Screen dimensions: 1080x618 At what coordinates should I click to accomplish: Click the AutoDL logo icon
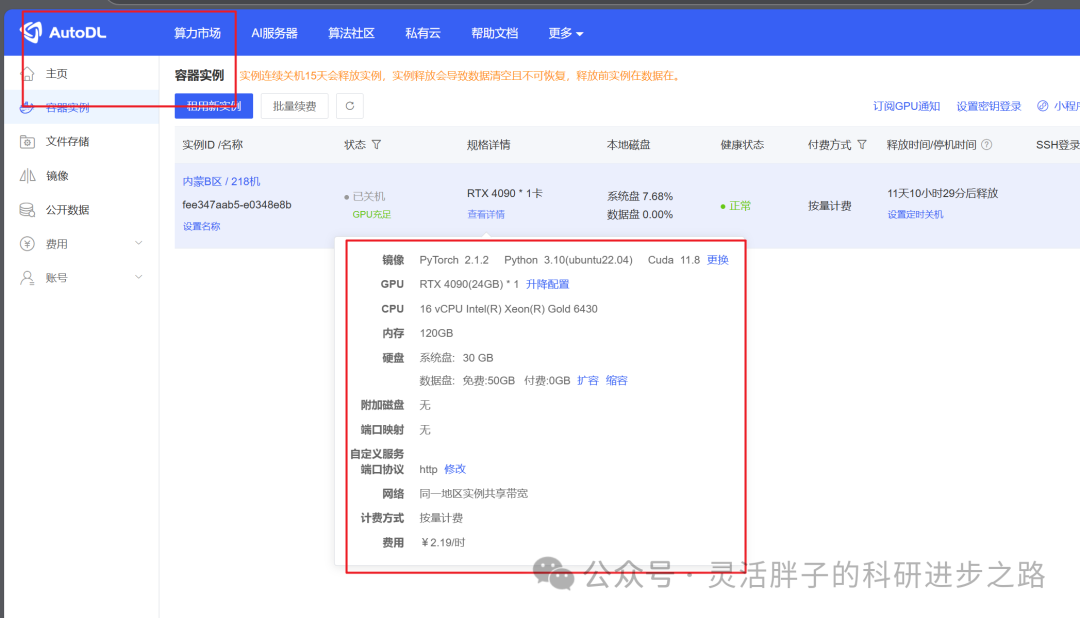pos(31,32)
